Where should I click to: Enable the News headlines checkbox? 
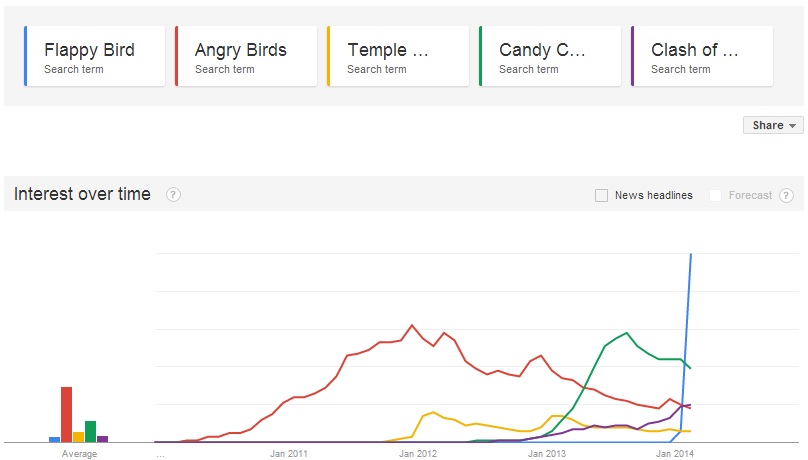click(x=601, y=195)
